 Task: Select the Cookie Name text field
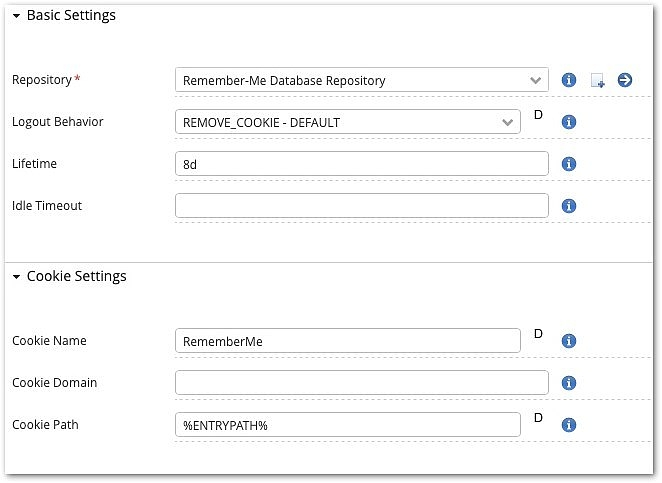tap(347, 341)
